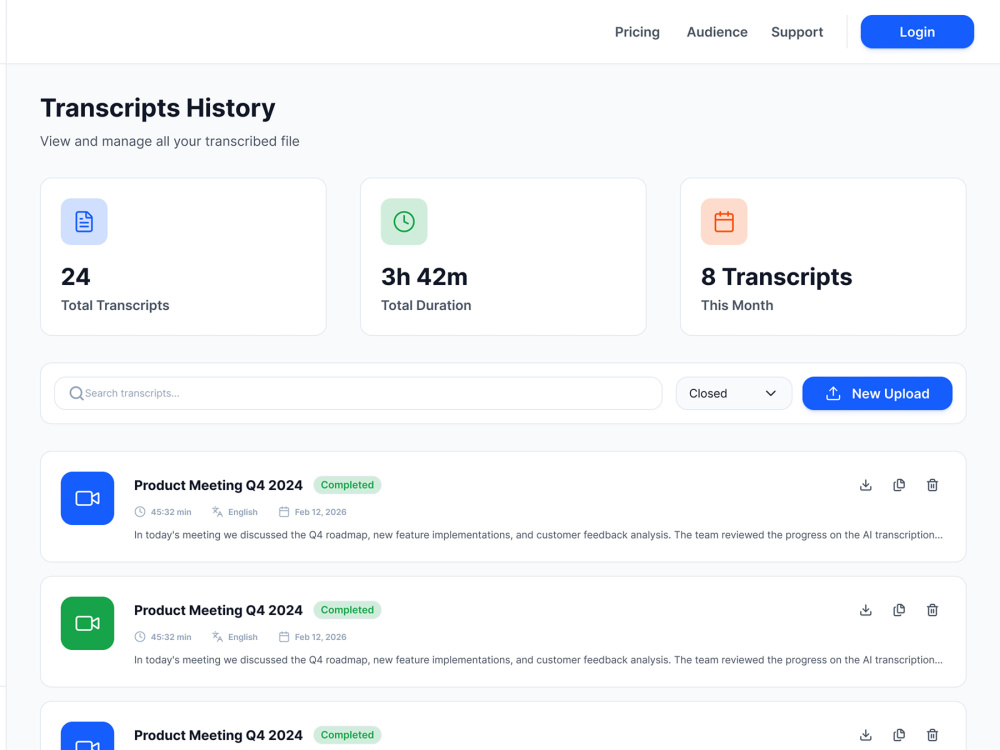Click the Login button
The height and width of the screenshot is (750, 1000).
point(917,32)
